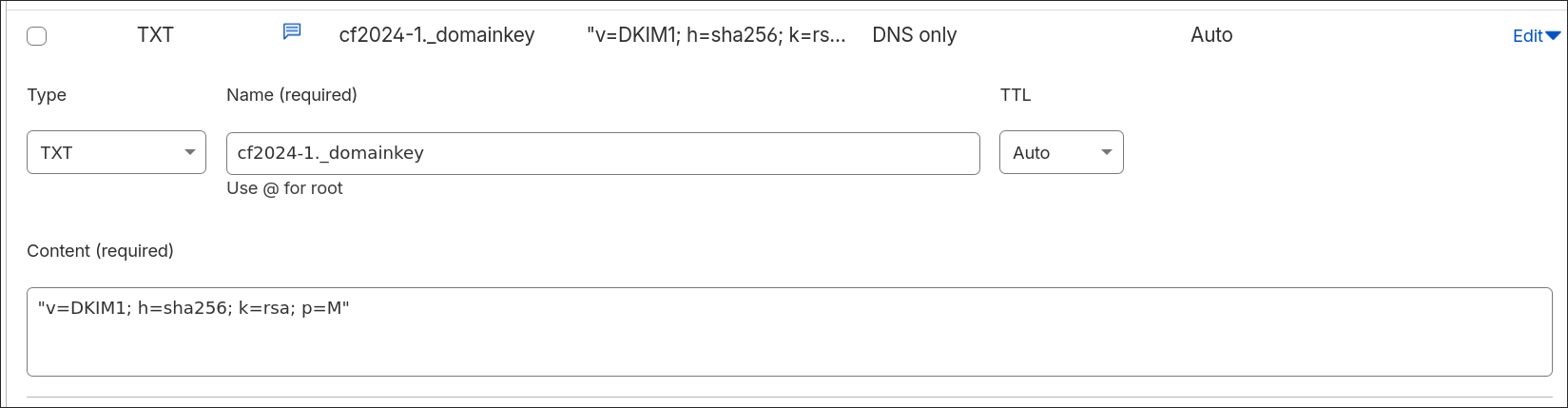Select the TXT type cell in the record row

point(155,35)
